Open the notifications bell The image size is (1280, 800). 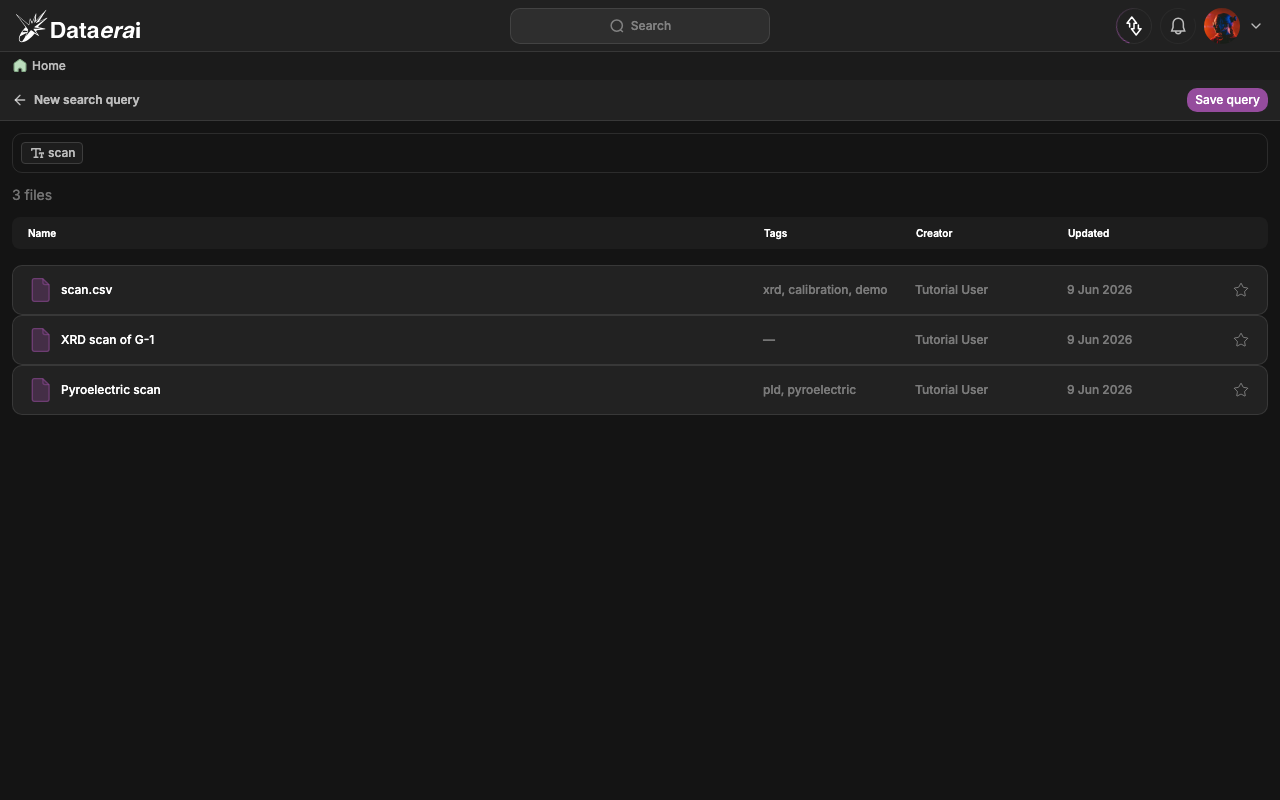pyautogui.click(x=1178, y=26)
